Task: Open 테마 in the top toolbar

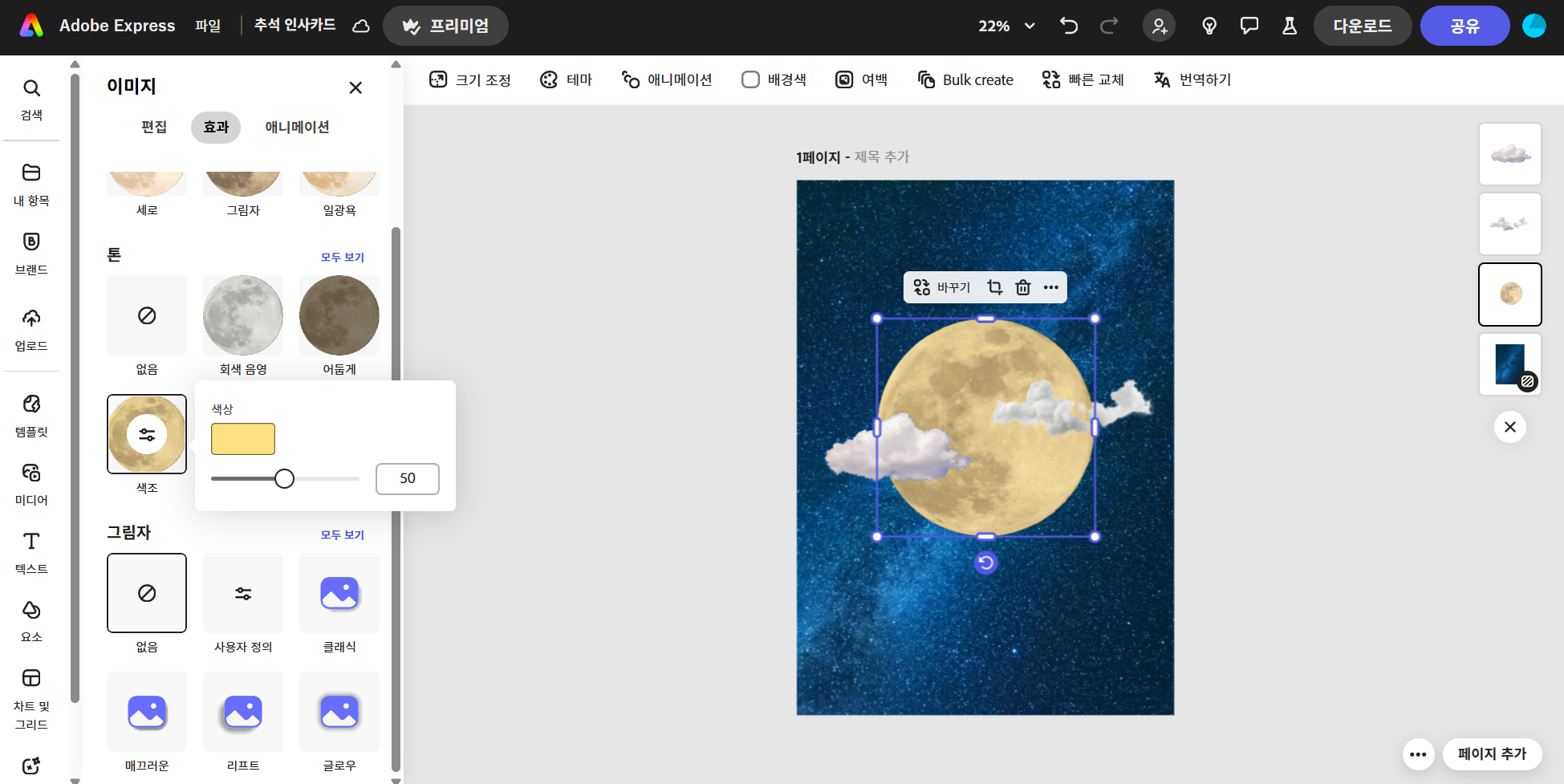Action: tap(567, 79)
